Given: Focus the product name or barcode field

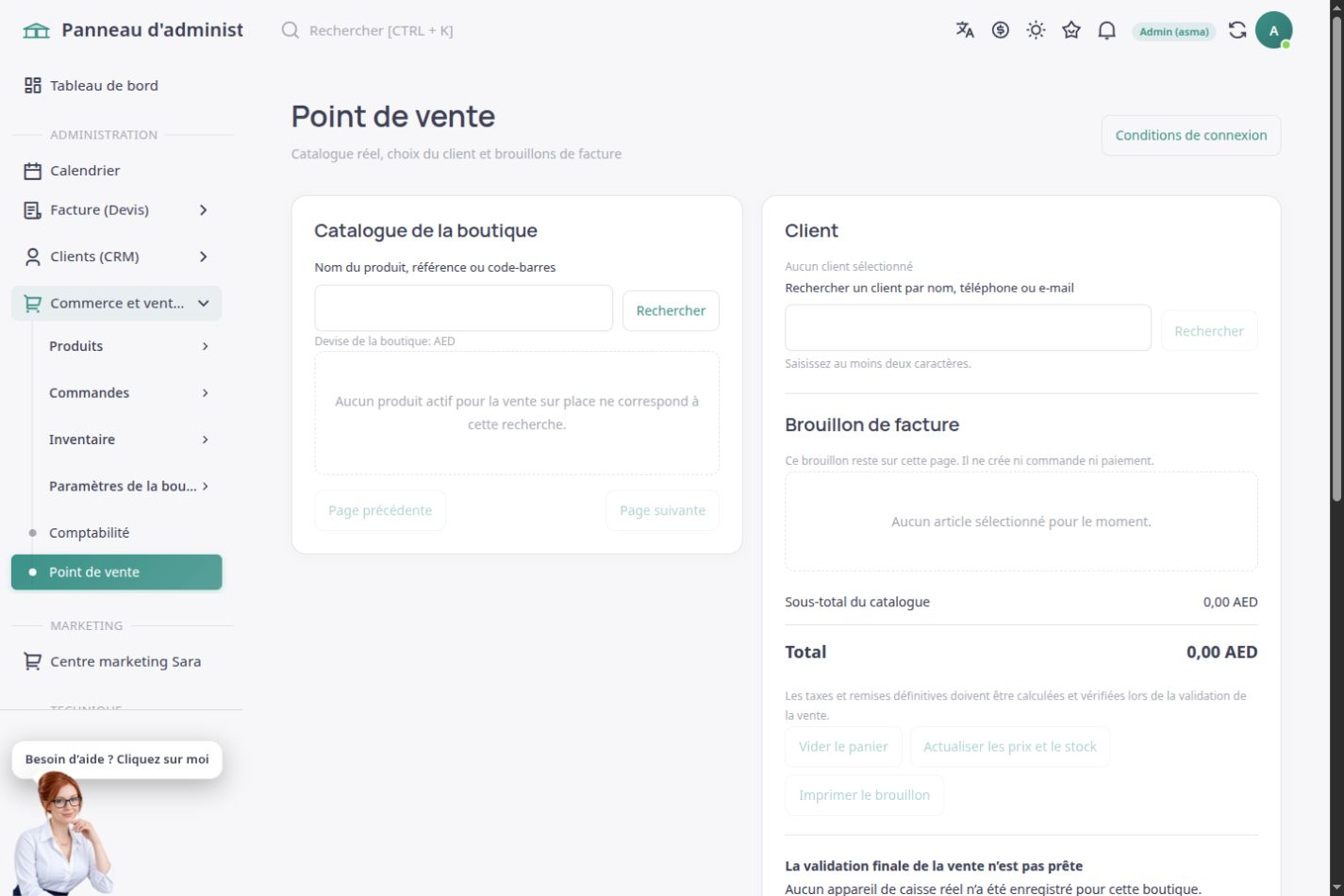Looking at the screenshot, I should tap(464, 308).
